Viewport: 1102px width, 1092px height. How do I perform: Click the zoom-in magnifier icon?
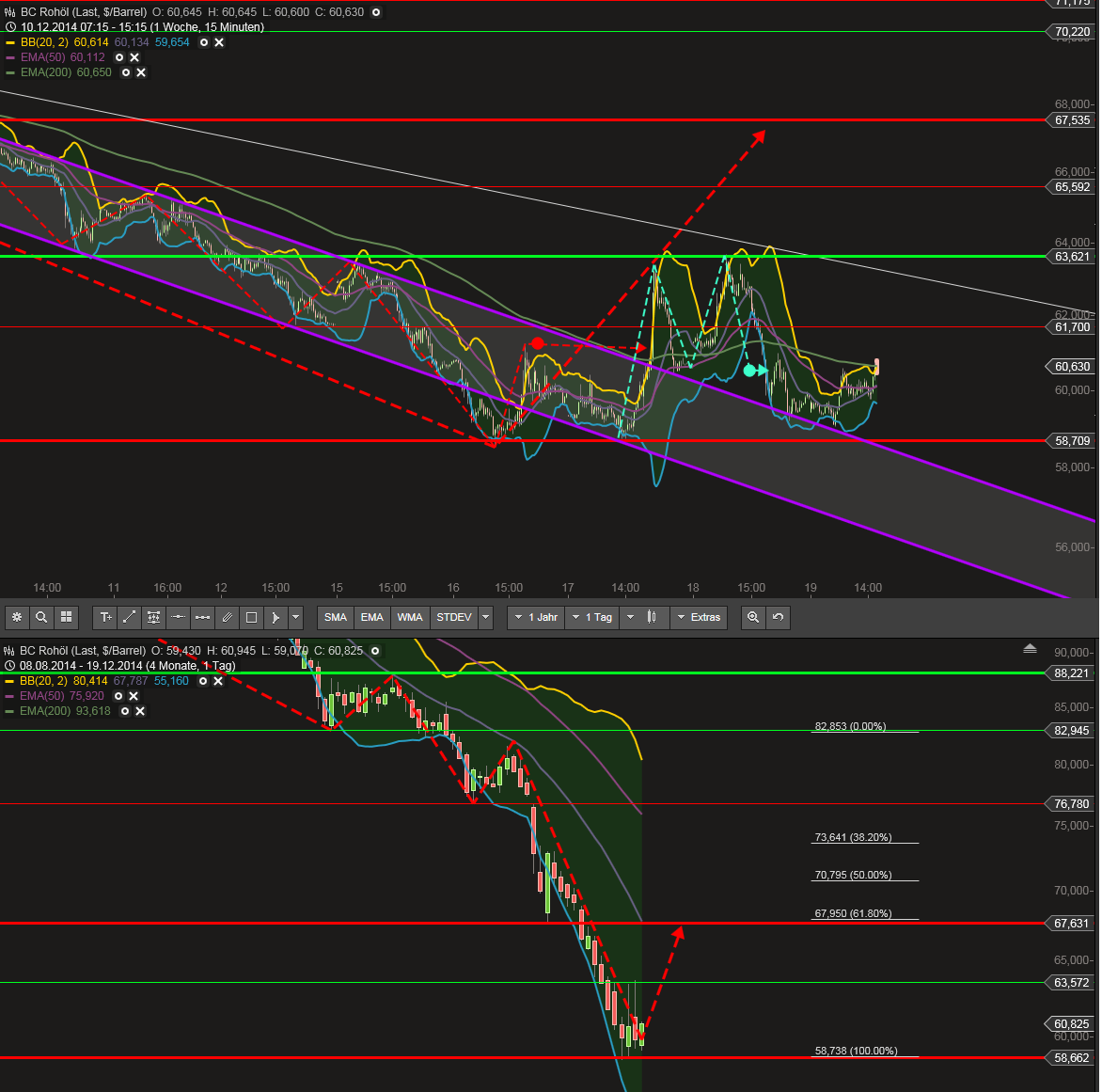[x=753, y=617]
